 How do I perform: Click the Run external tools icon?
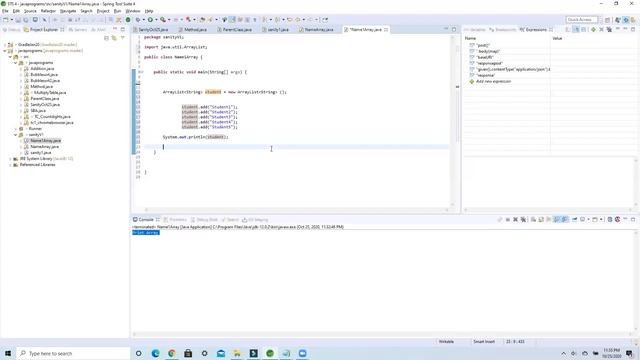(163, 20)
